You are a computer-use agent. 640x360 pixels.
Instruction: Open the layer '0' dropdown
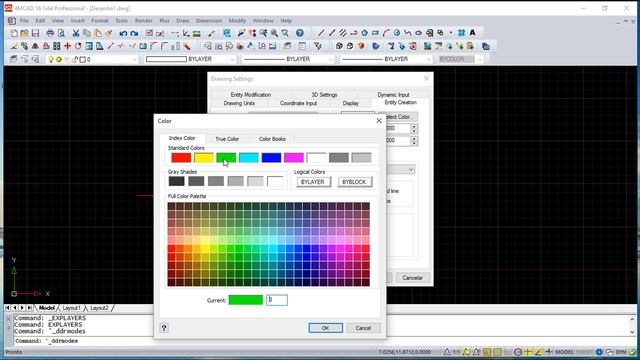134,60
